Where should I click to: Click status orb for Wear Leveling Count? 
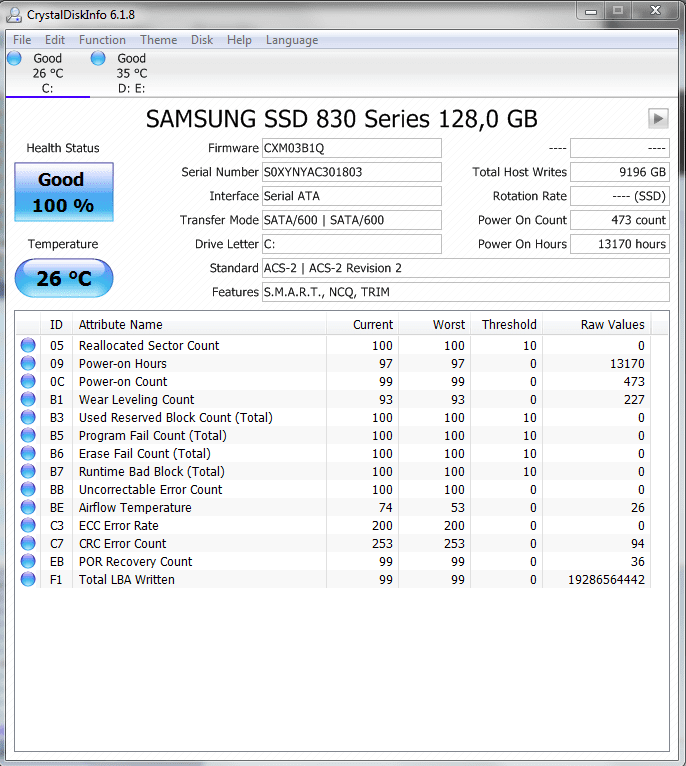point(28,400)
